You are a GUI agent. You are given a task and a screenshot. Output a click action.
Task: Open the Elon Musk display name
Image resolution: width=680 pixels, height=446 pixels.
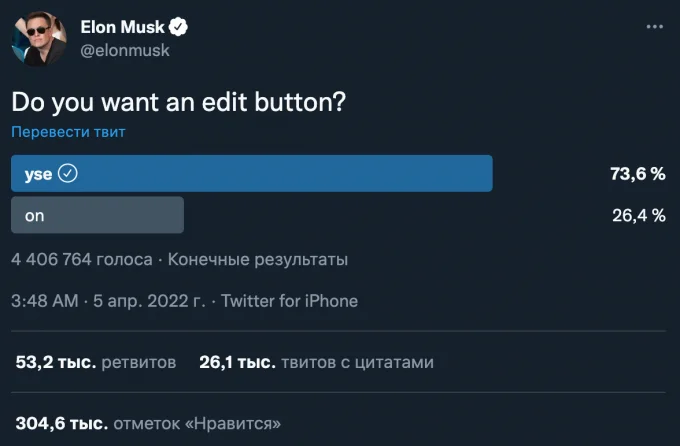(x=122, y=27)
